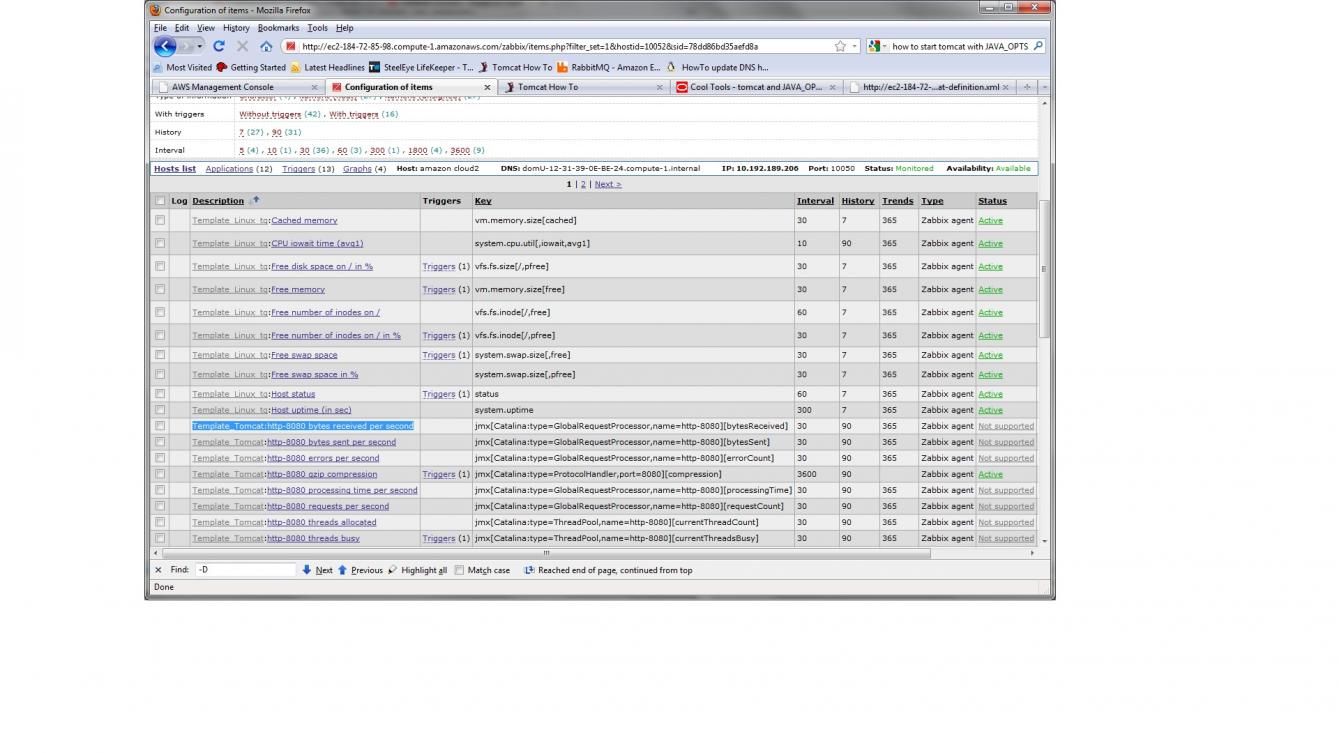
Task: Open the list all tabs dropdown
Action: (x=1044, y=87)
